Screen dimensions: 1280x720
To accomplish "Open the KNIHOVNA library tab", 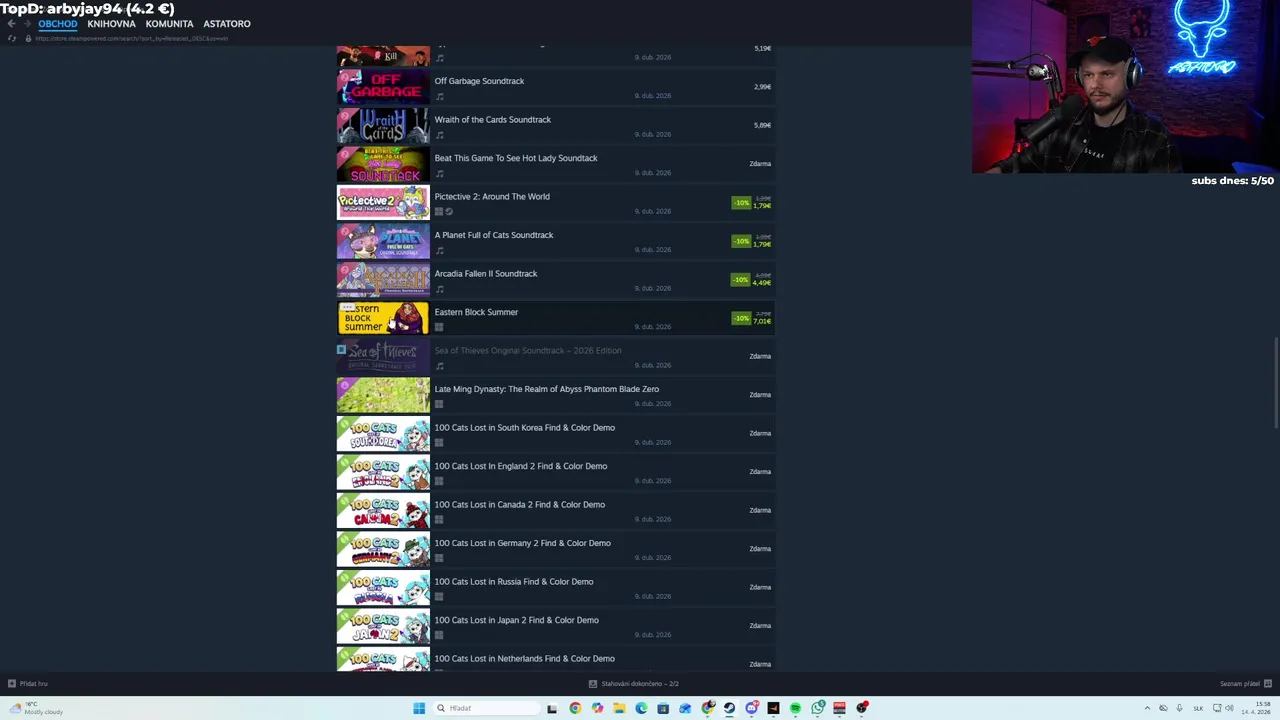I will coord(111,23).
